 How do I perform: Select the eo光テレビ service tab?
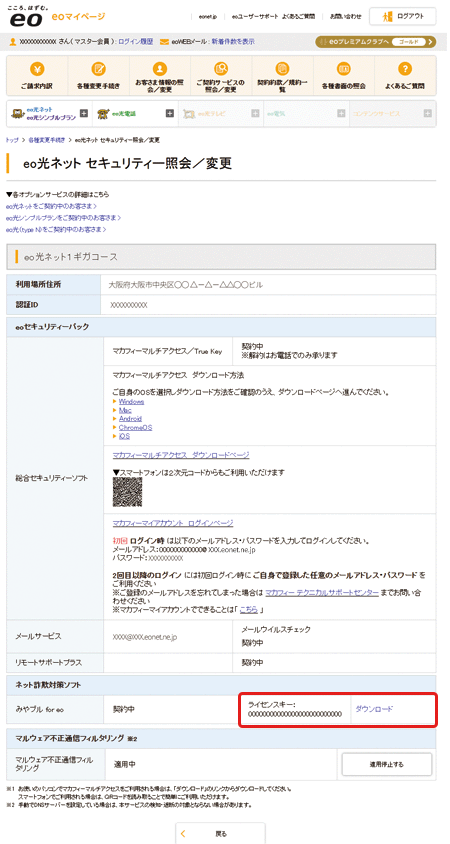point(221,113)
